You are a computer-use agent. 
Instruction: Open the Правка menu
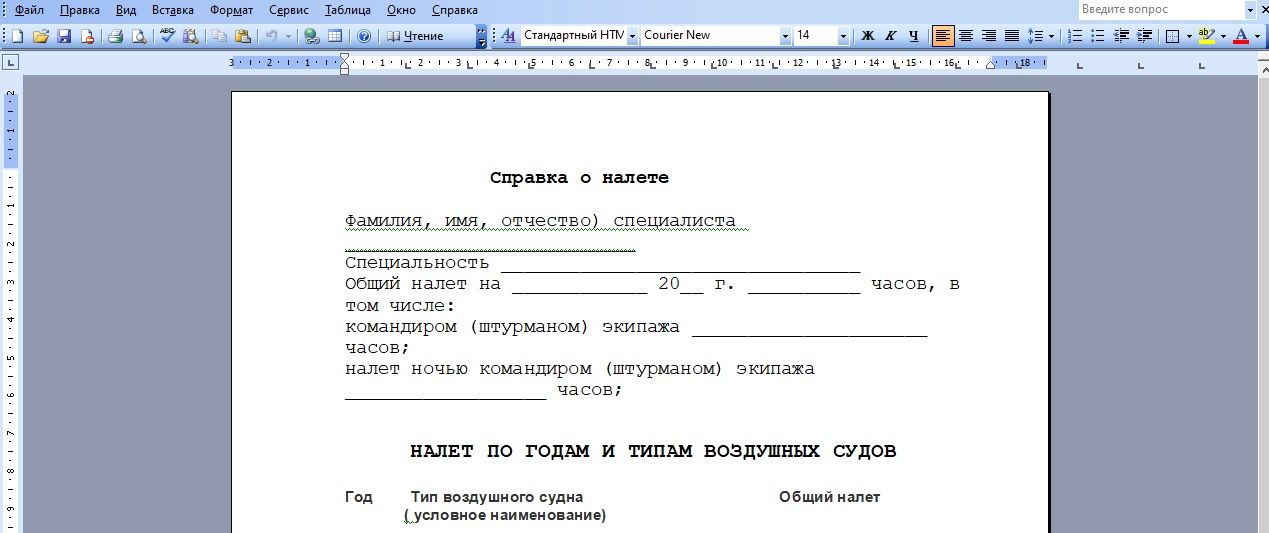click(x=80, y=10)
